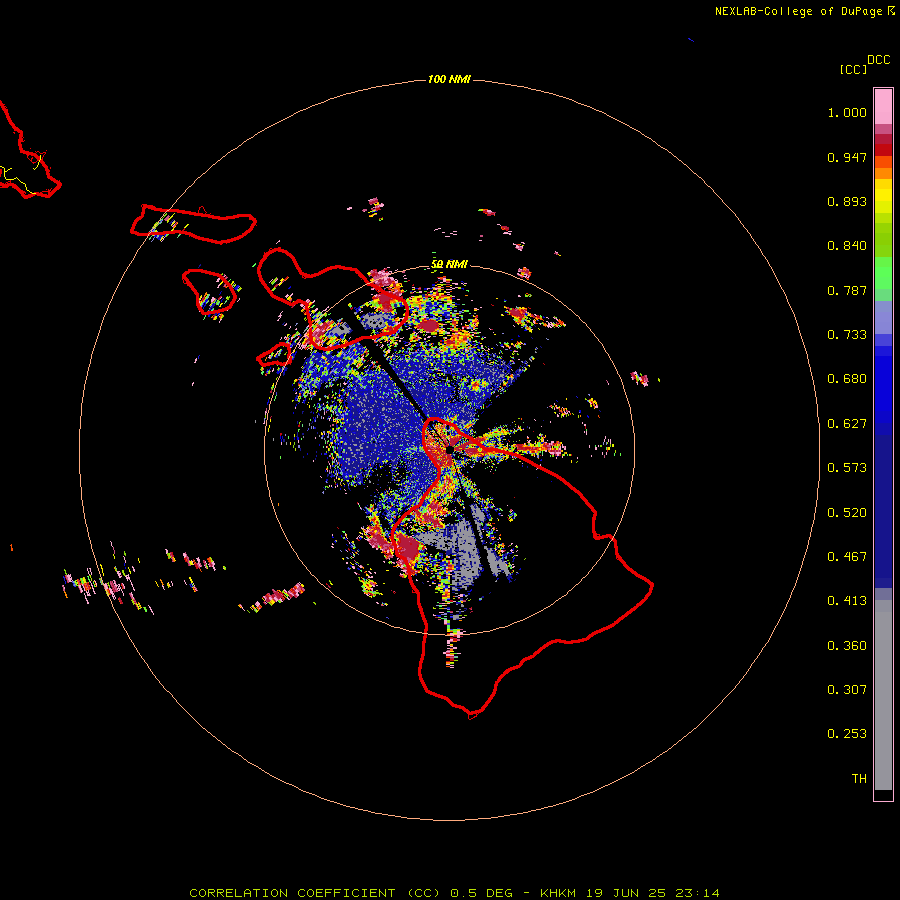Click the 0.840 scale value
The width and height of the screenshot is (900, 900).
click(847, 246)
